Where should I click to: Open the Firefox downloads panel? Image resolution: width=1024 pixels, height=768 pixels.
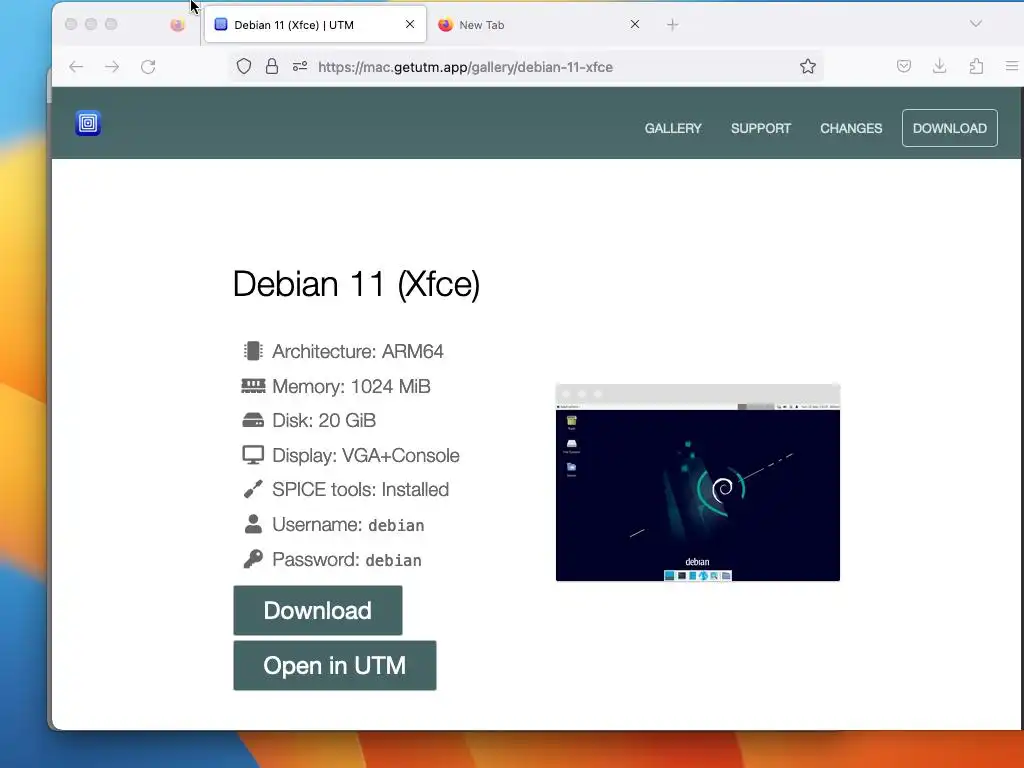point(939,66)
